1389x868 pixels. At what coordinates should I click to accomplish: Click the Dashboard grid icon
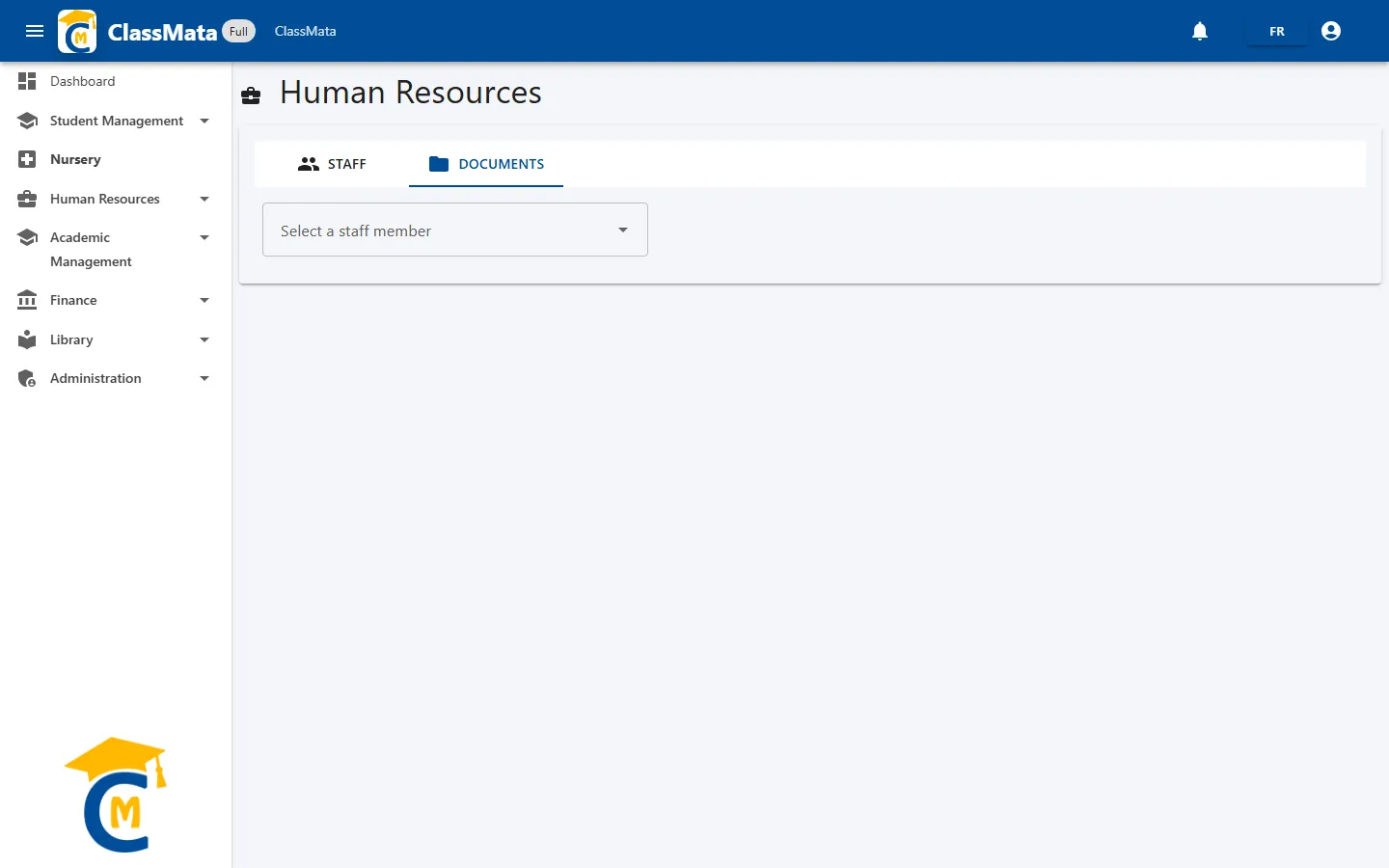pyautogui.click(x=27, y=81)
